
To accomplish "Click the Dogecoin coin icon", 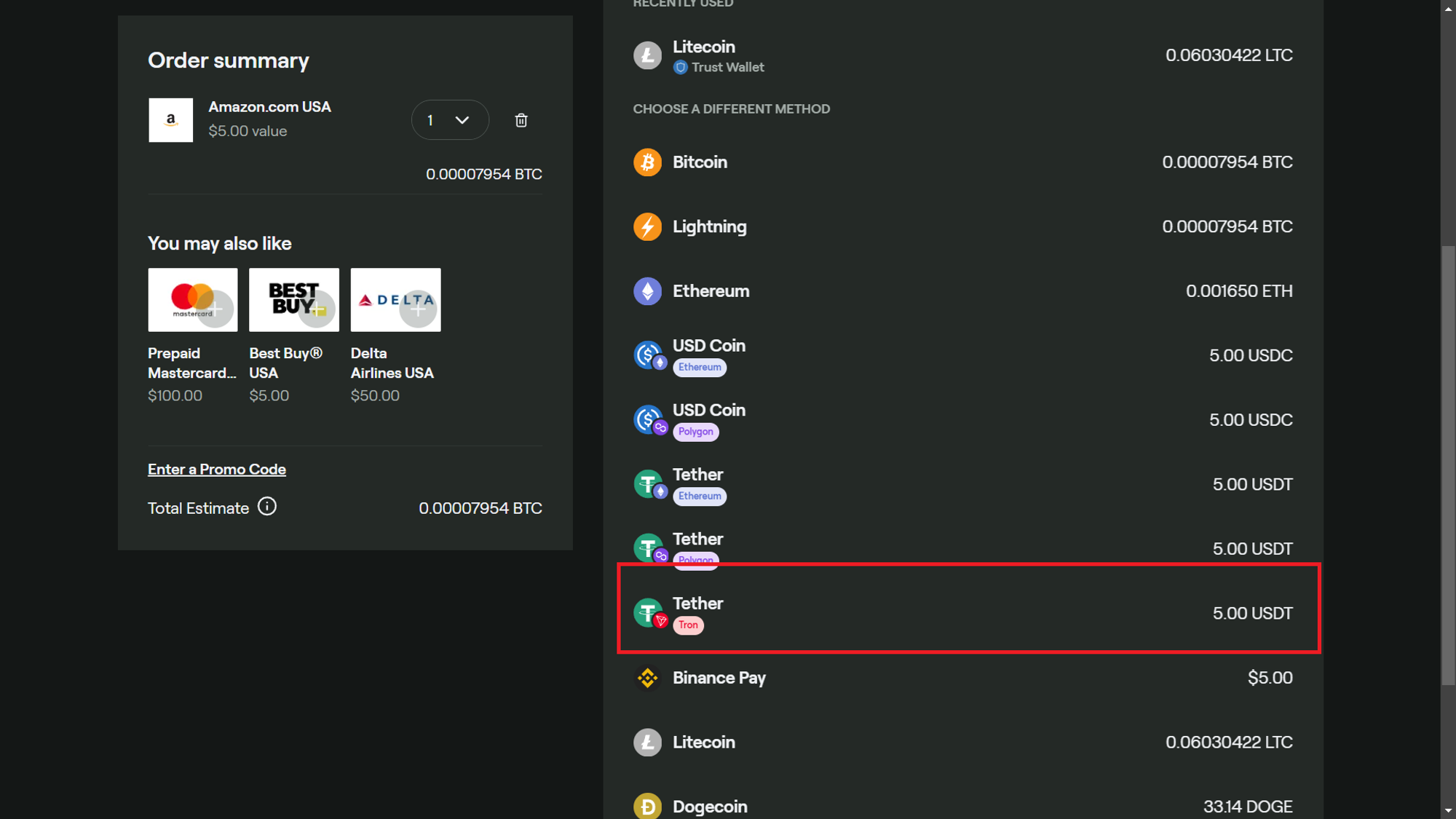I will [x=647, y=807].
